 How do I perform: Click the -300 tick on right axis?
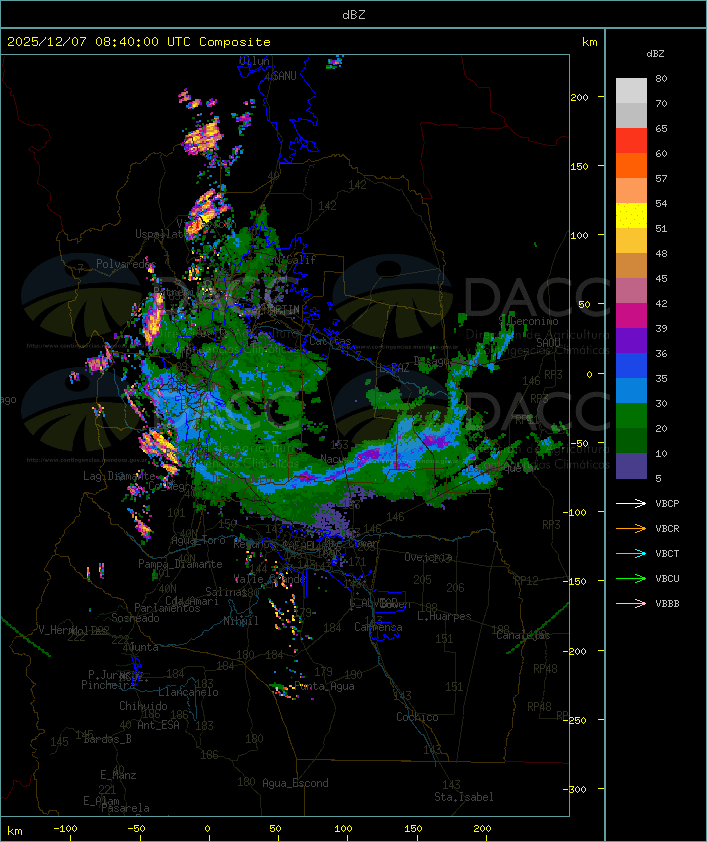pyautogui.click(x=575, y=789)
